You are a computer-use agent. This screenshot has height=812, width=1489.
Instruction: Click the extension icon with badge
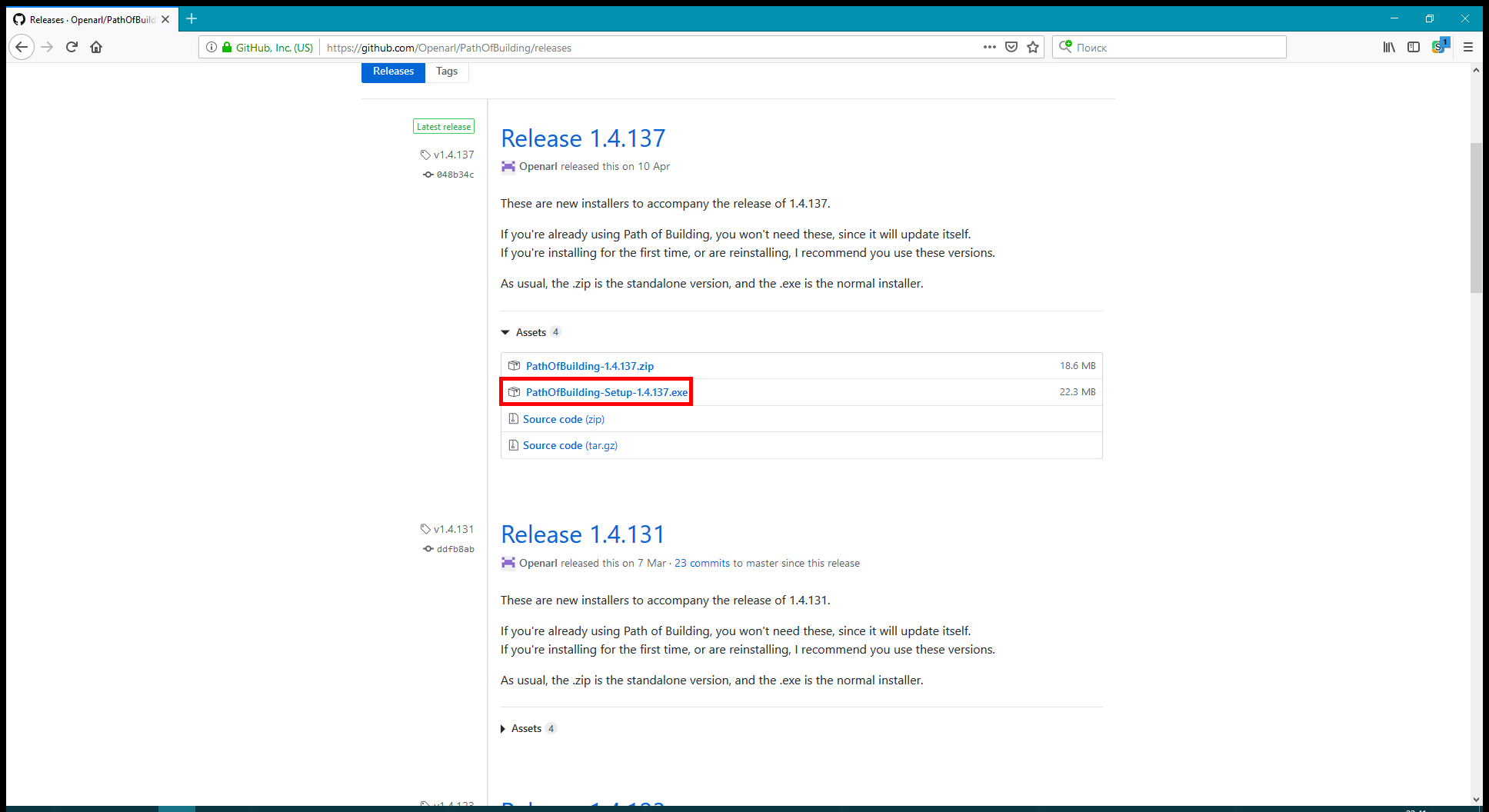click(1440, 46)
